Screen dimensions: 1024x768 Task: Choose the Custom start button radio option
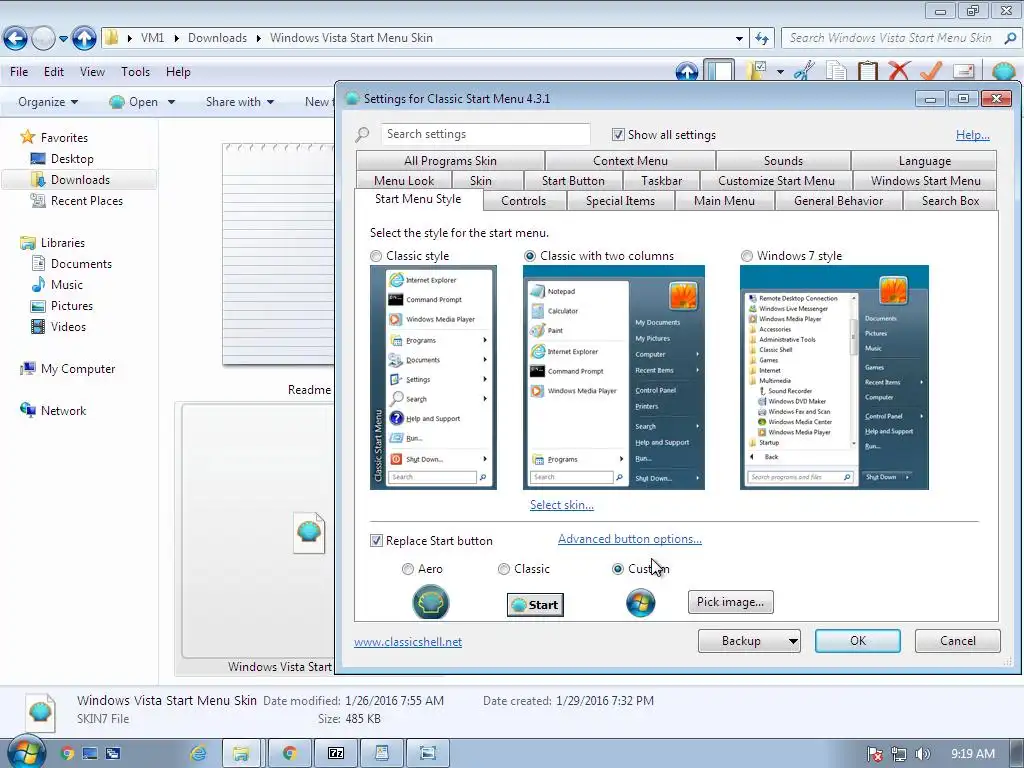point(618,569)
